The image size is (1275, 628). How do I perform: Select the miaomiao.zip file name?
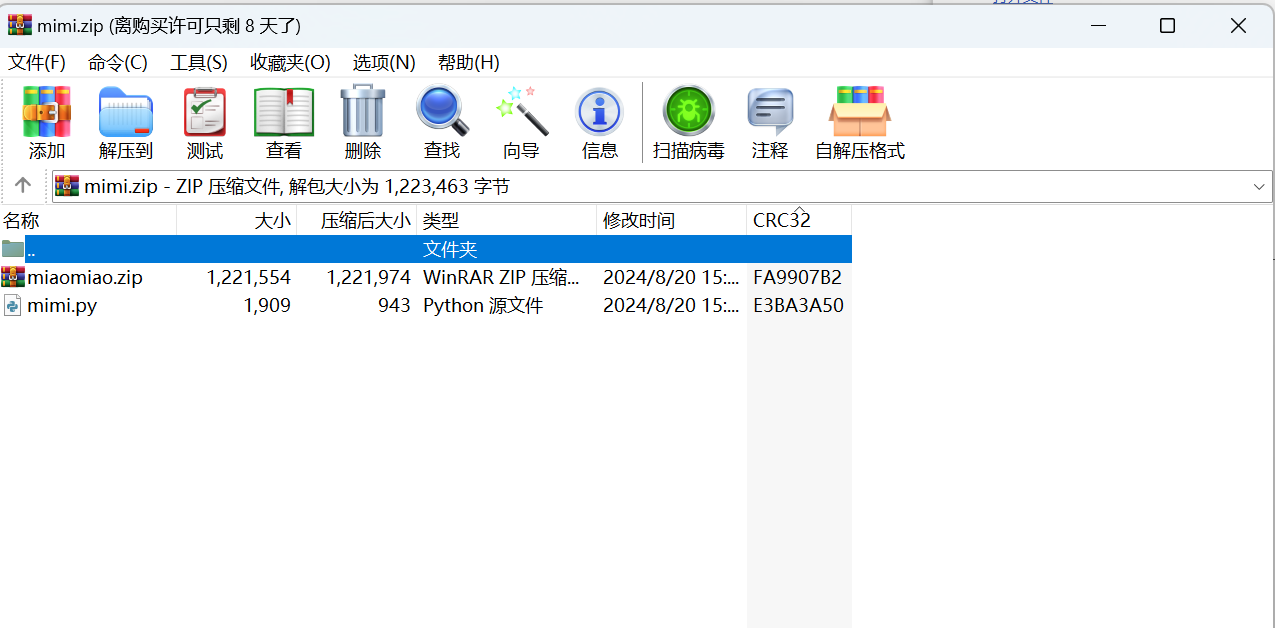[x=85, y=277]
